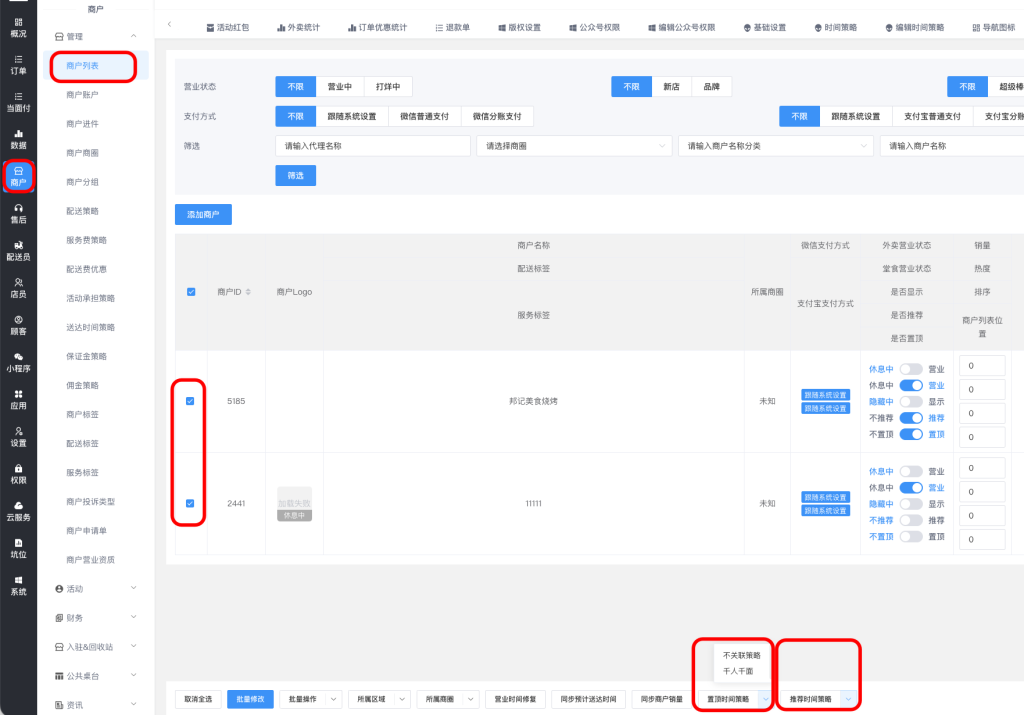Click the 请输入代理名称 input field
Viewport: 1024px width, 715px height.
pos(372,146)
